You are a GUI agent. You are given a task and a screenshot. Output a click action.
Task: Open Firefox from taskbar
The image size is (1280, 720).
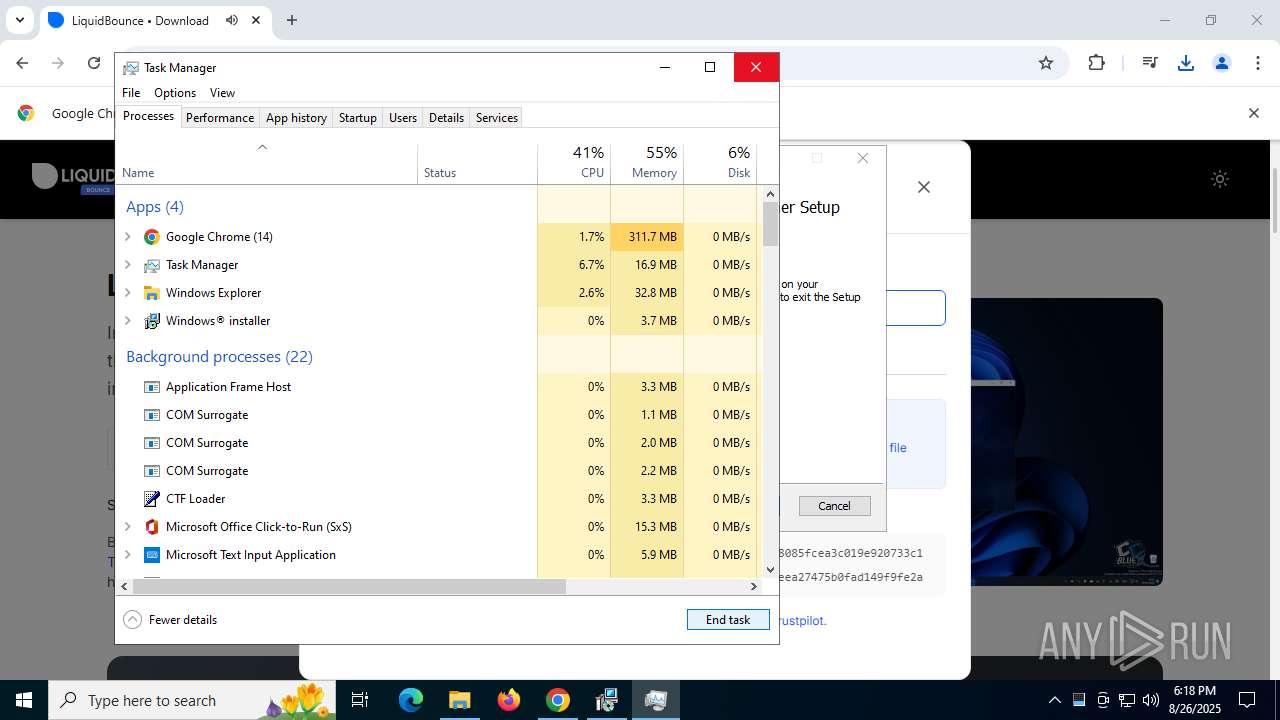(x=509, y=700)
